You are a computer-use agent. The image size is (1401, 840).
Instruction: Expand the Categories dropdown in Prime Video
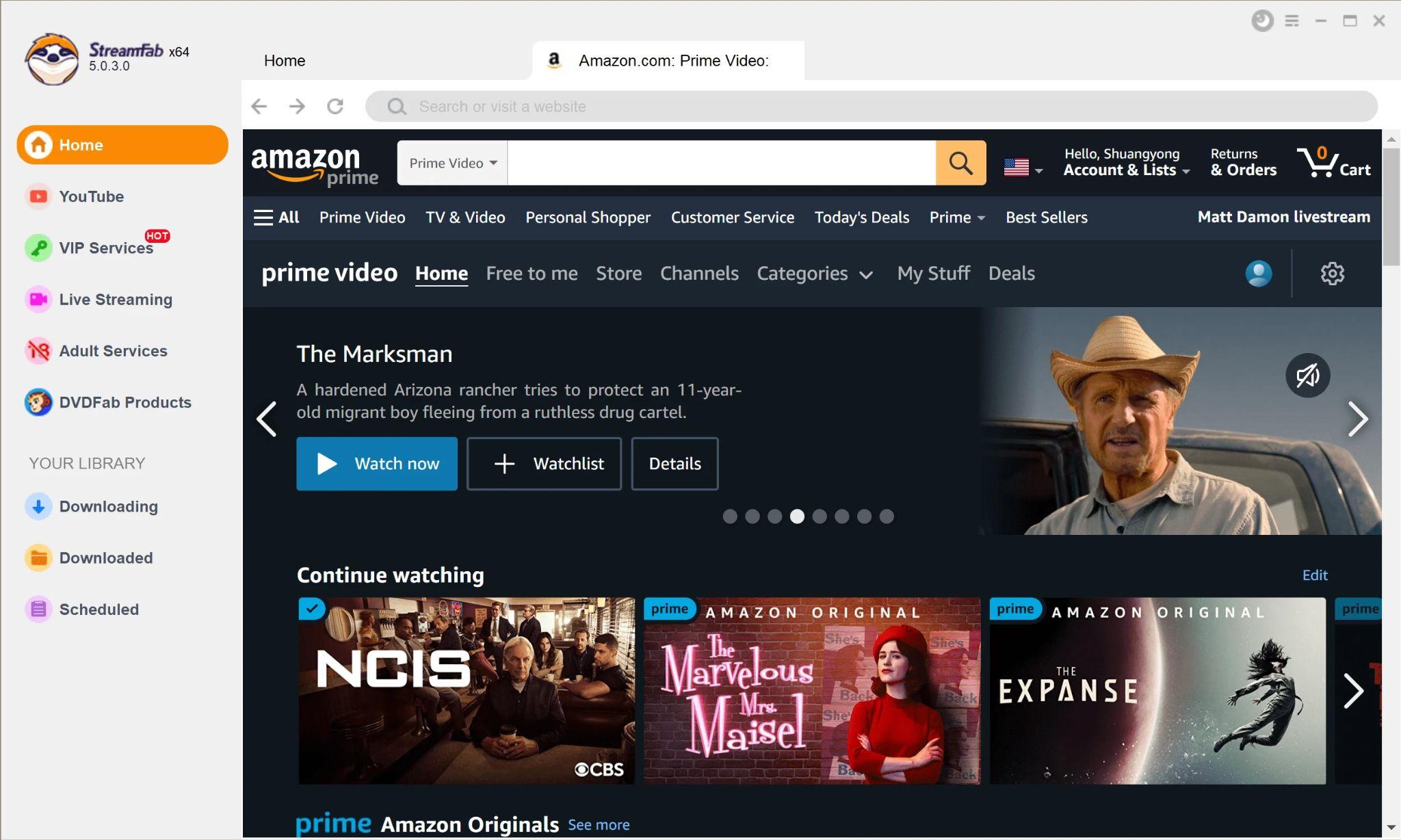[x=814, y=272]
